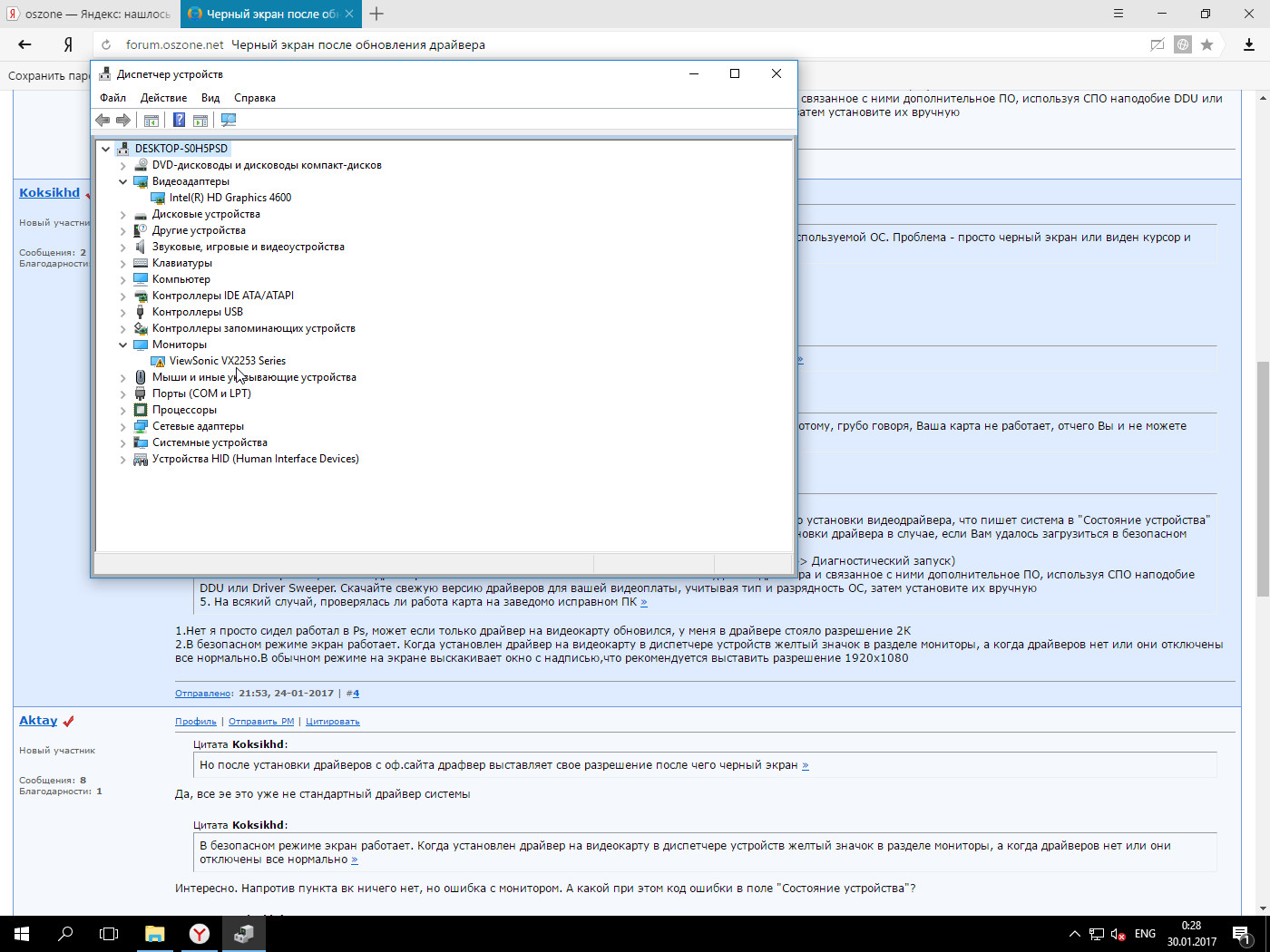Click the Yandex browser taskbar icon
The height and width of the screenshot is (952, 1270).
coord(200,934)
